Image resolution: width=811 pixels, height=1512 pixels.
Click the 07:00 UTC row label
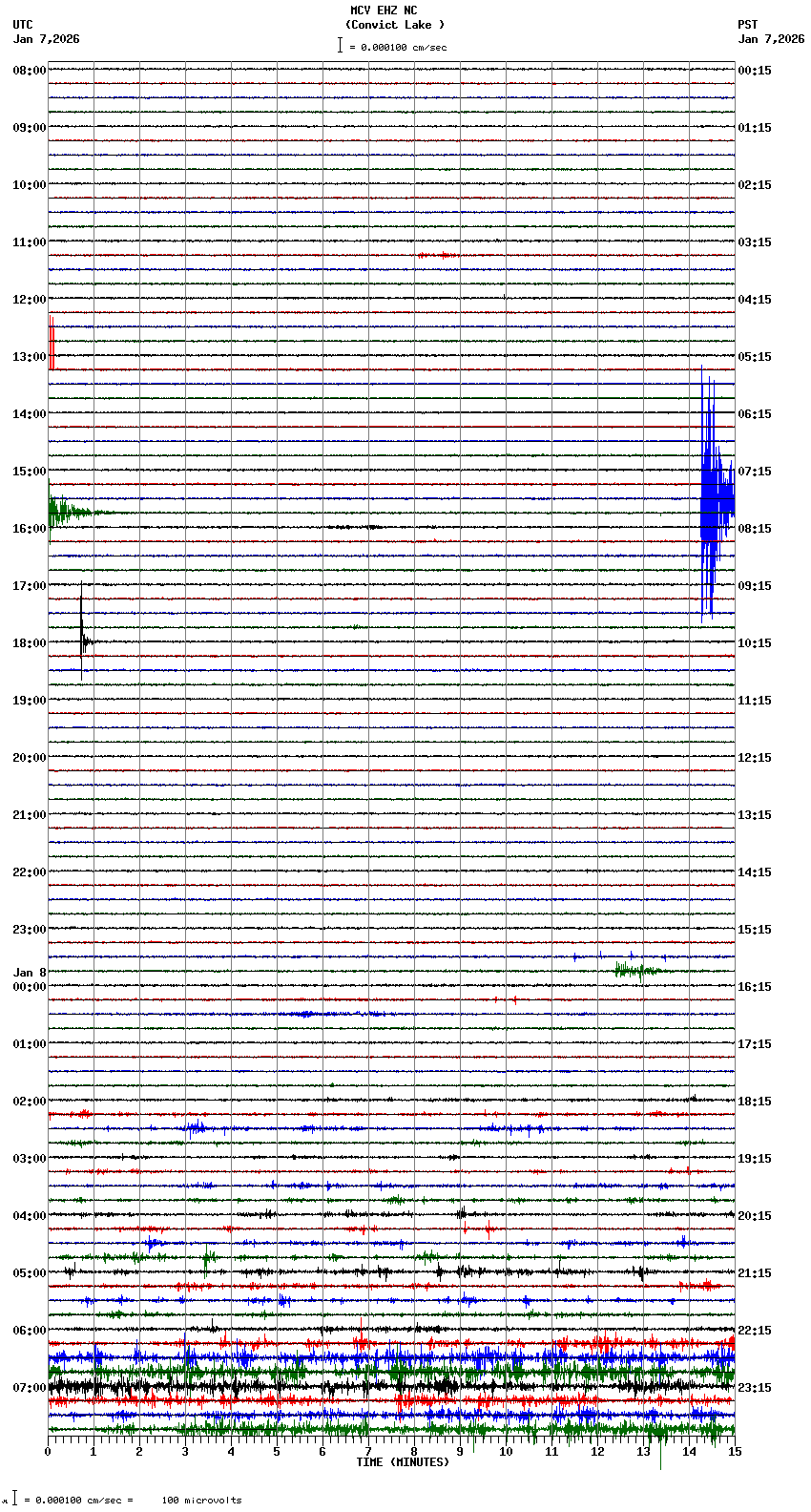30,1388
